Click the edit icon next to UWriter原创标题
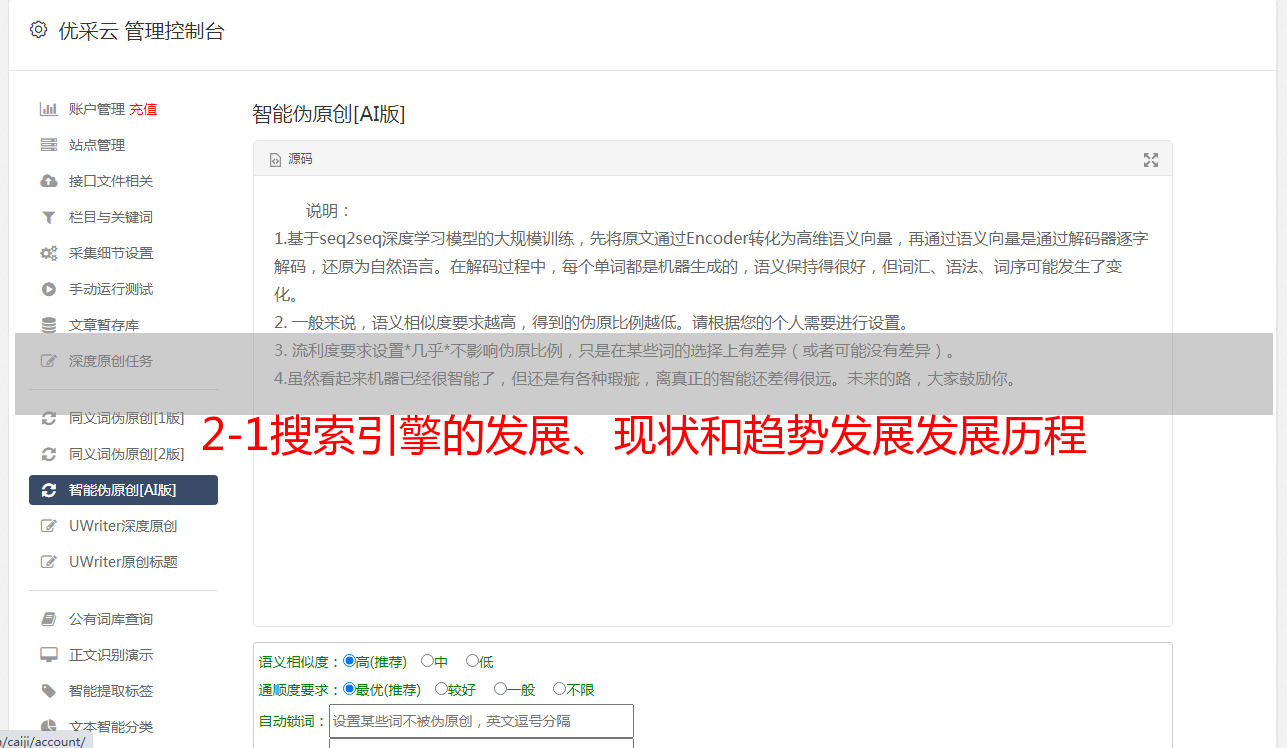Image resolution: width=1287 pixels, height=748 pixels. (48, 562)
